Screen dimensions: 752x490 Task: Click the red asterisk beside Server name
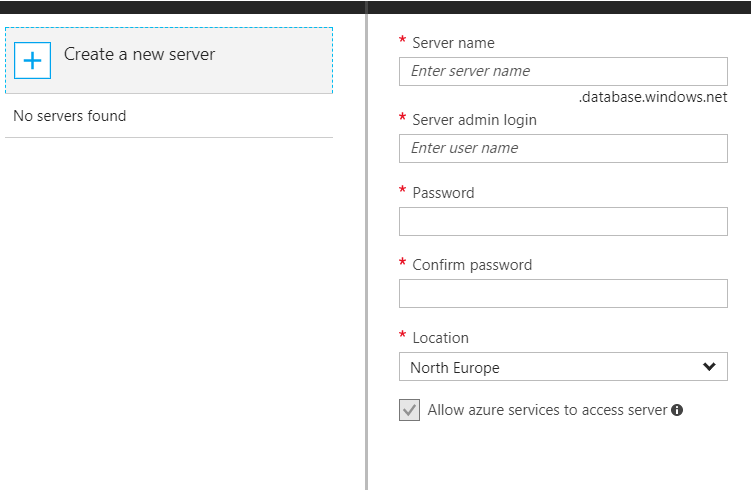click(x=402, y=40)
